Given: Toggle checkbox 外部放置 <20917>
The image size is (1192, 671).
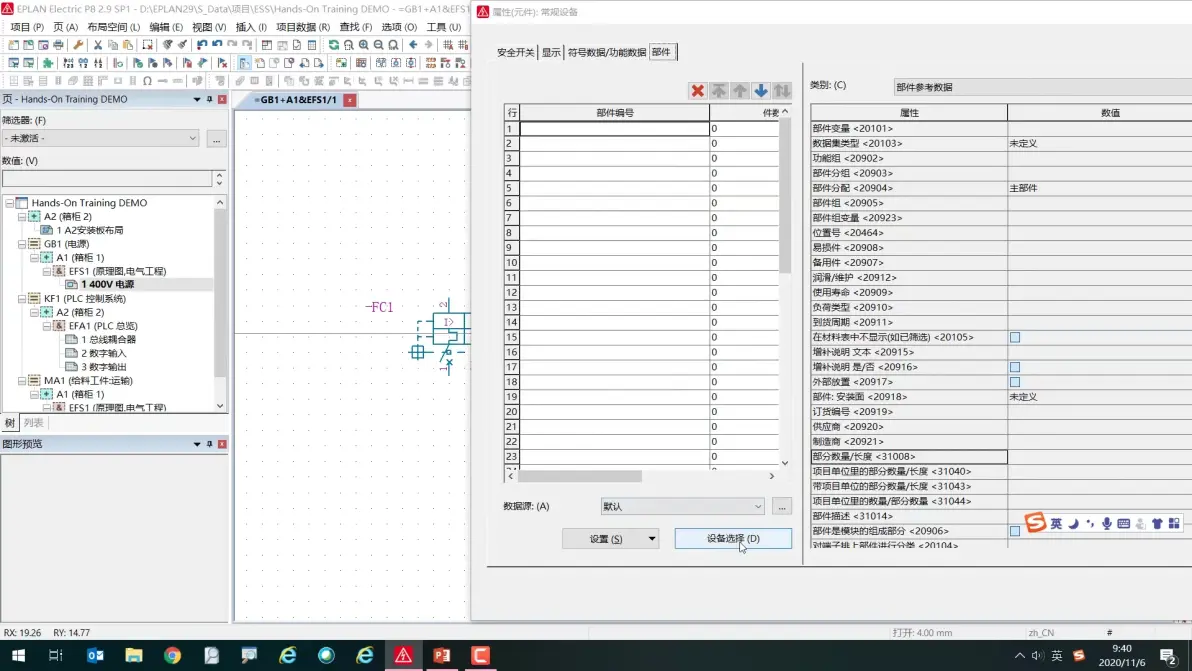Looking at the screenshot, I should coord(1015,382).
